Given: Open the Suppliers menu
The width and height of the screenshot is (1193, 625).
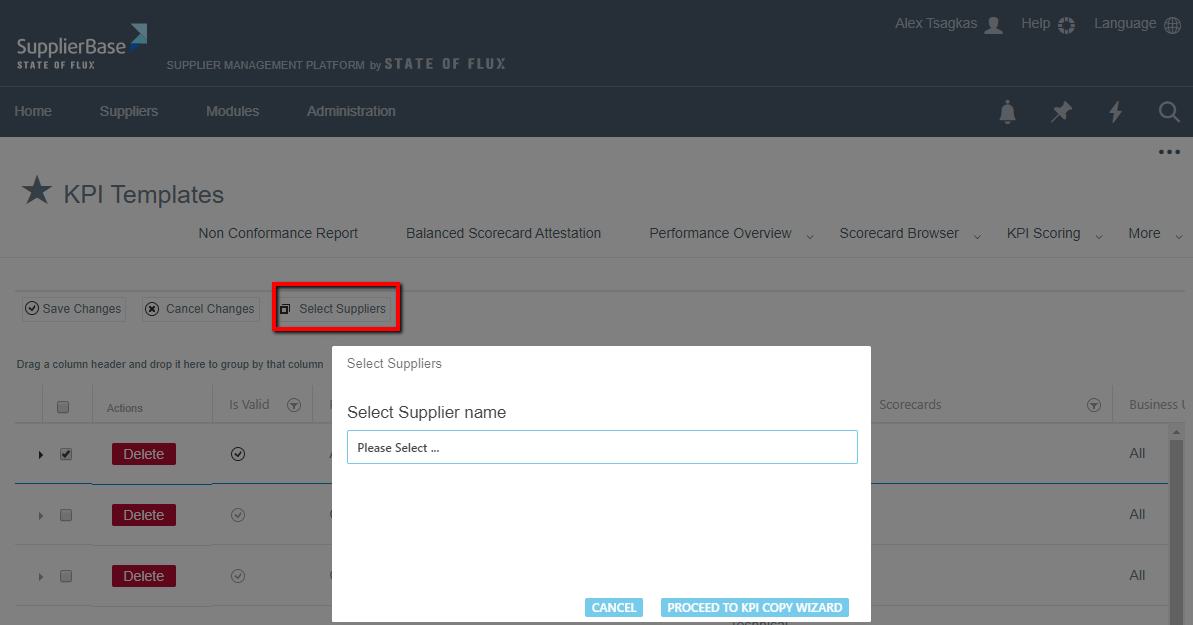Looking at the screenshot, I should click(128, 111).
